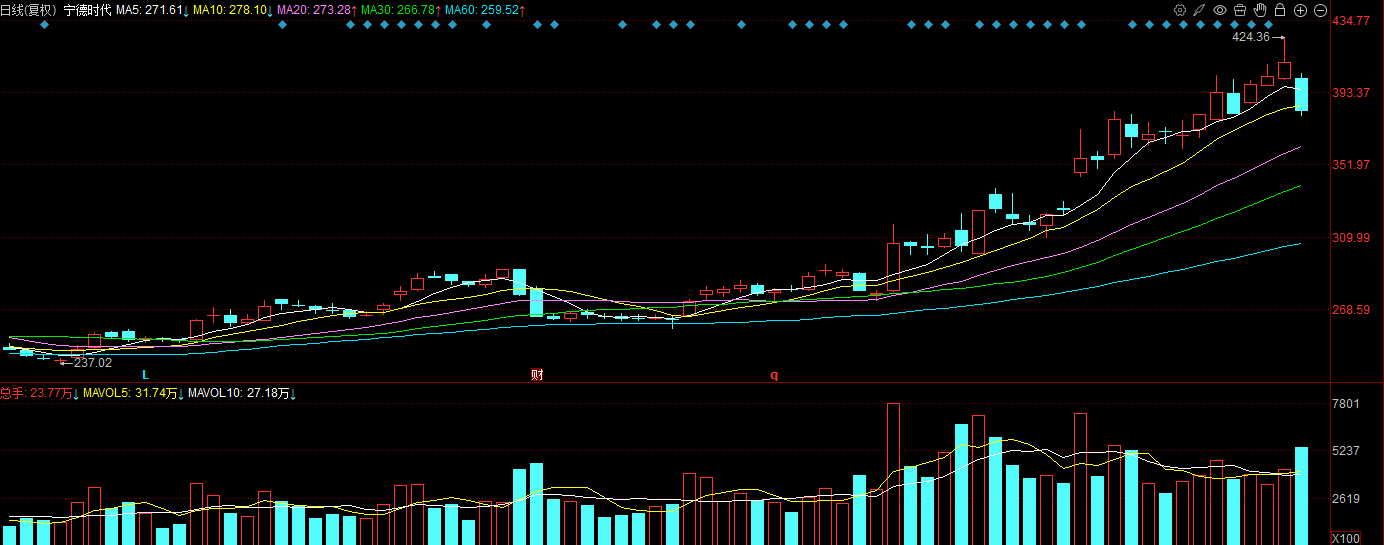Click the 财 financial report marker
Screen dimensions: 1384x545
tap(537, 375)
